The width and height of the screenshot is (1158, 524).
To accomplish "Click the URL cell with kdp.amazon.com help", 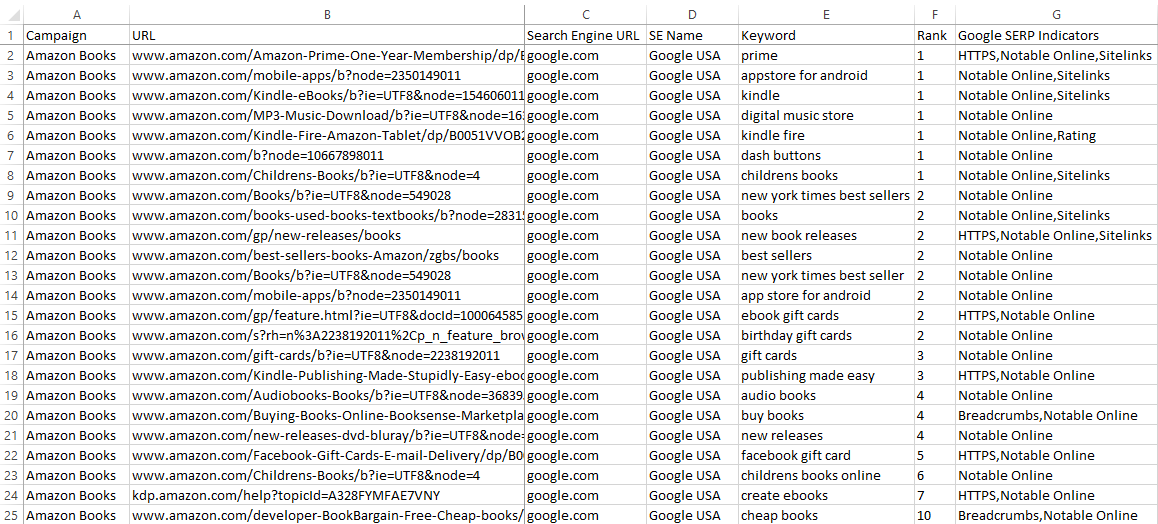I will [327, 494].
